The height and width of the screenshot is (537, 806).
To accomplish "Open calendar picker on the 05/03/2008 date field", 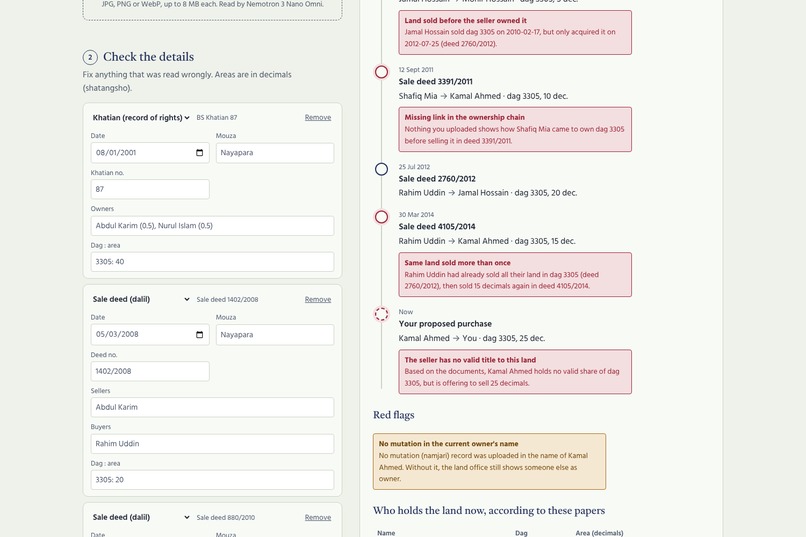I will (199, 335).
